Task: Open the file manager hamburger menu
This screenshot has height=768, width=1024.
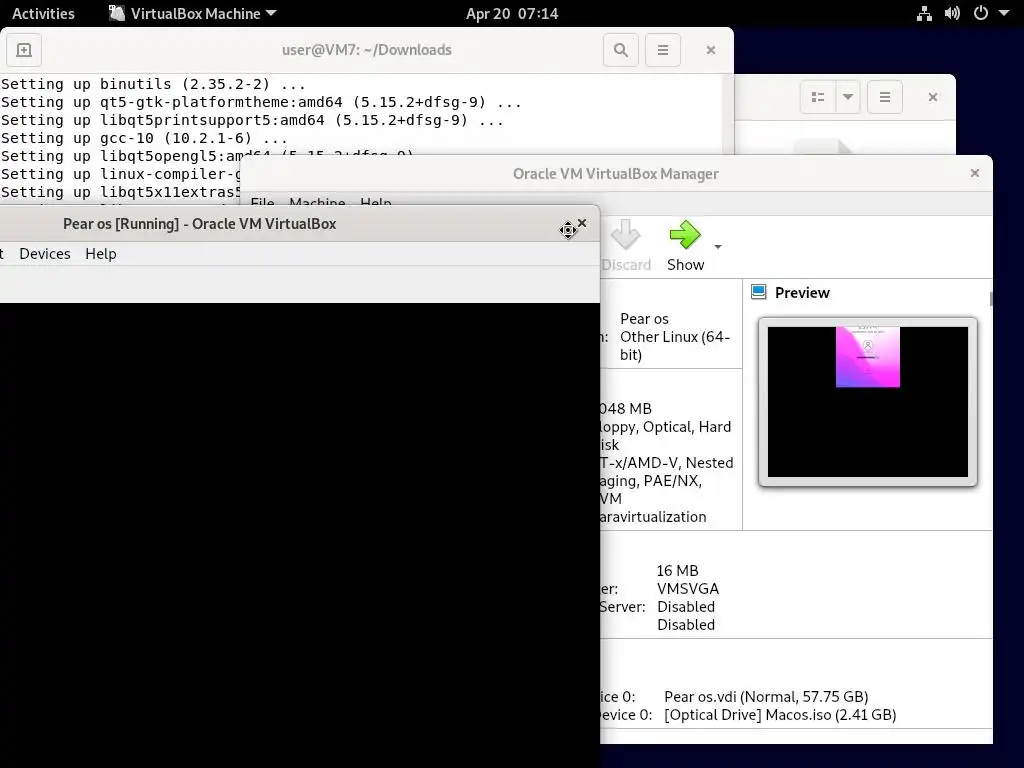Action: coord(885,97)
